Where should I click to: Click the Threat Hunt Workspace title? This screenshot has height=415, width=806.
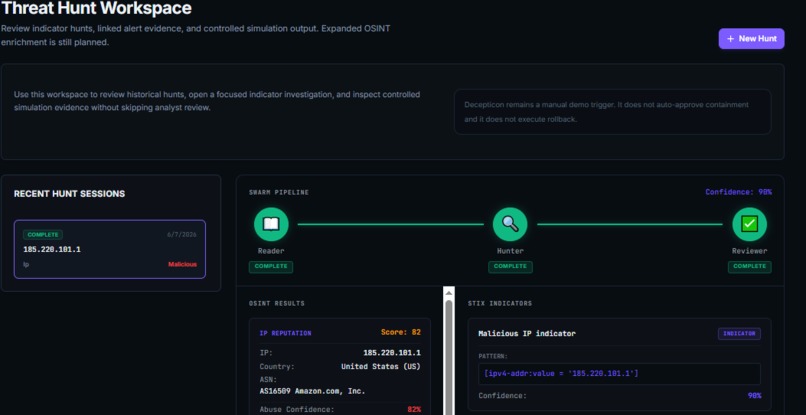(x=96, y=8)
